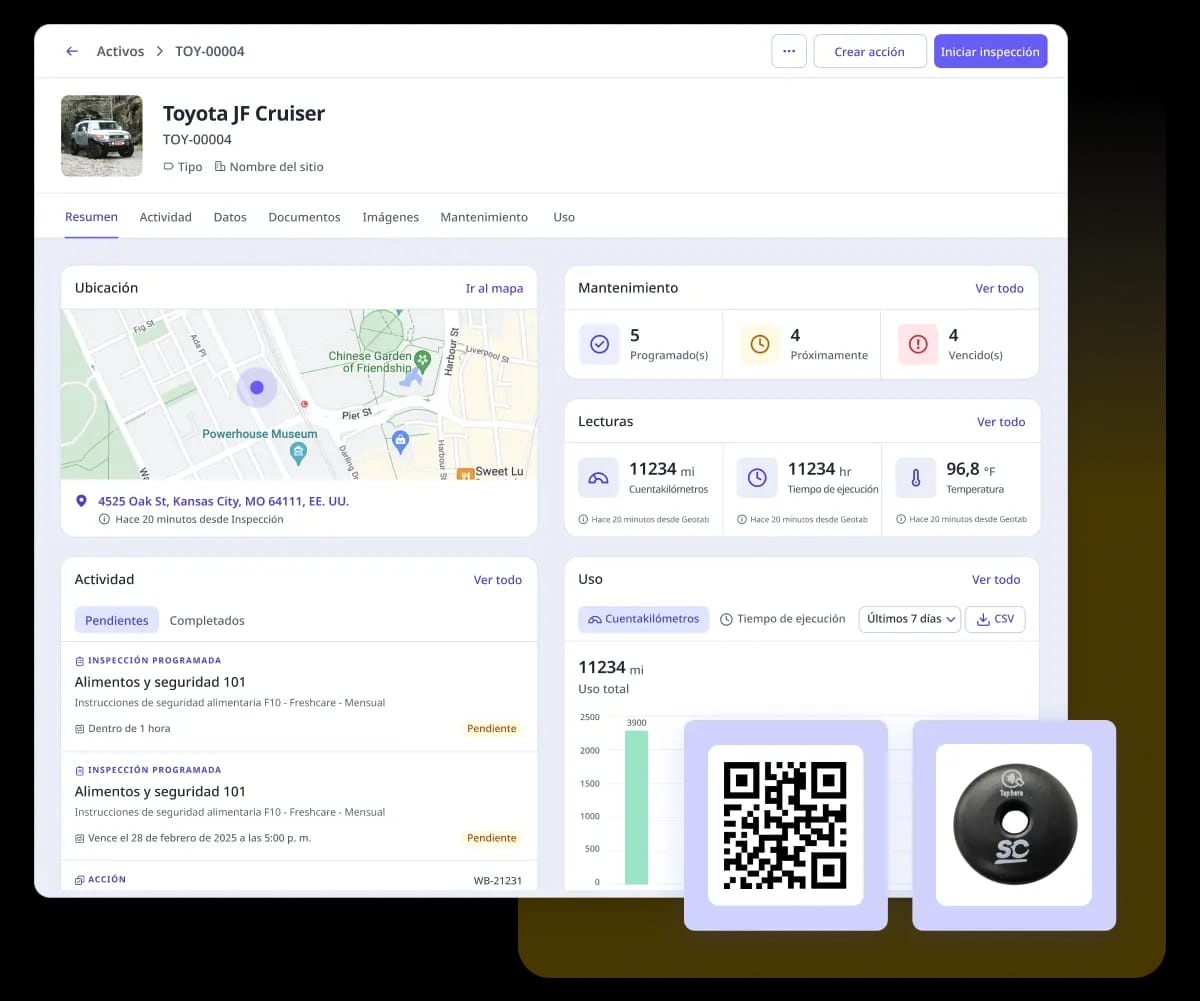1200x1001 pixels.
Task: Click the location pin icon by address
Action: click(81, 501)
